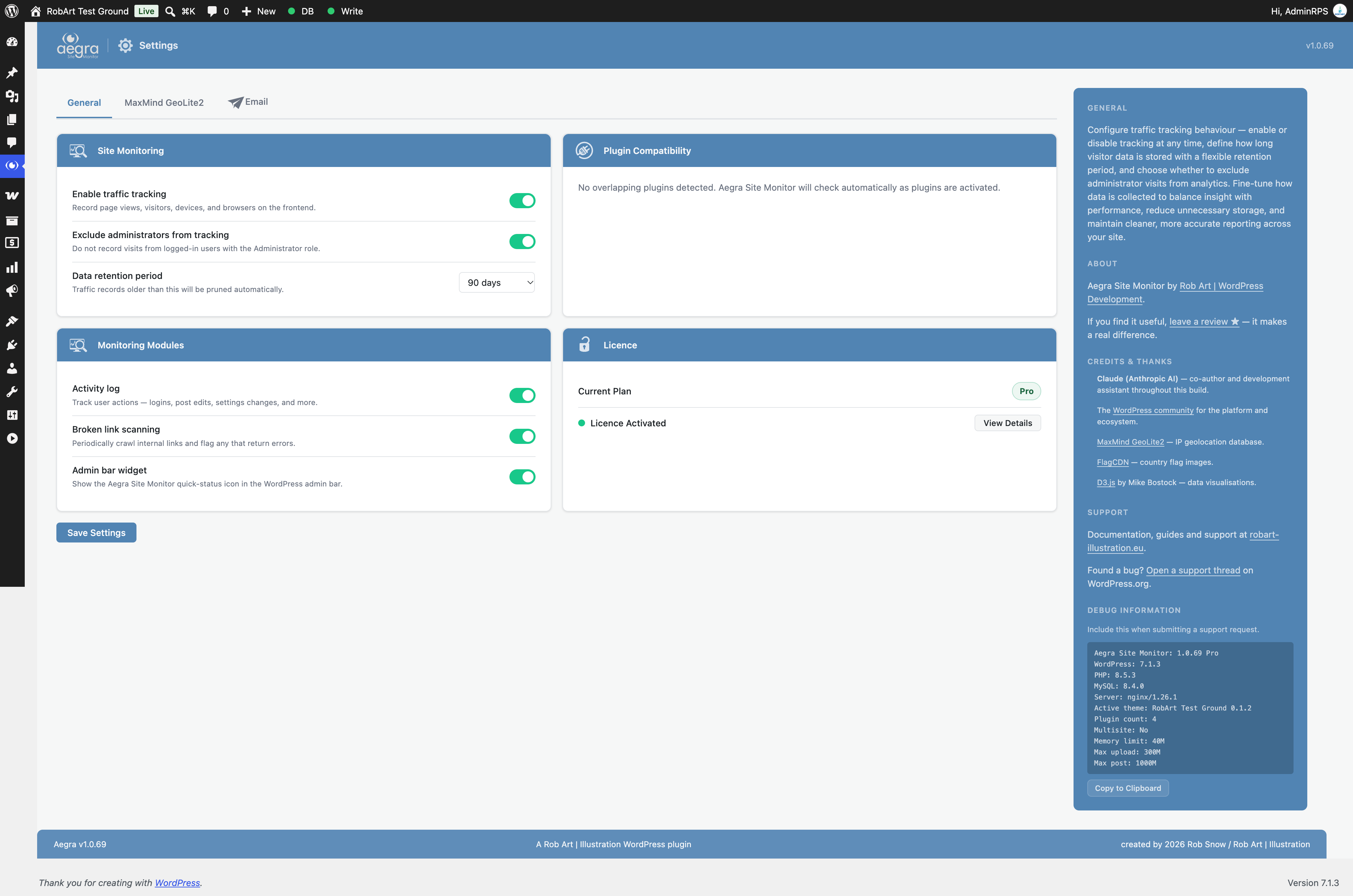Open the Data retention period dropdown

tap(497, 282)
